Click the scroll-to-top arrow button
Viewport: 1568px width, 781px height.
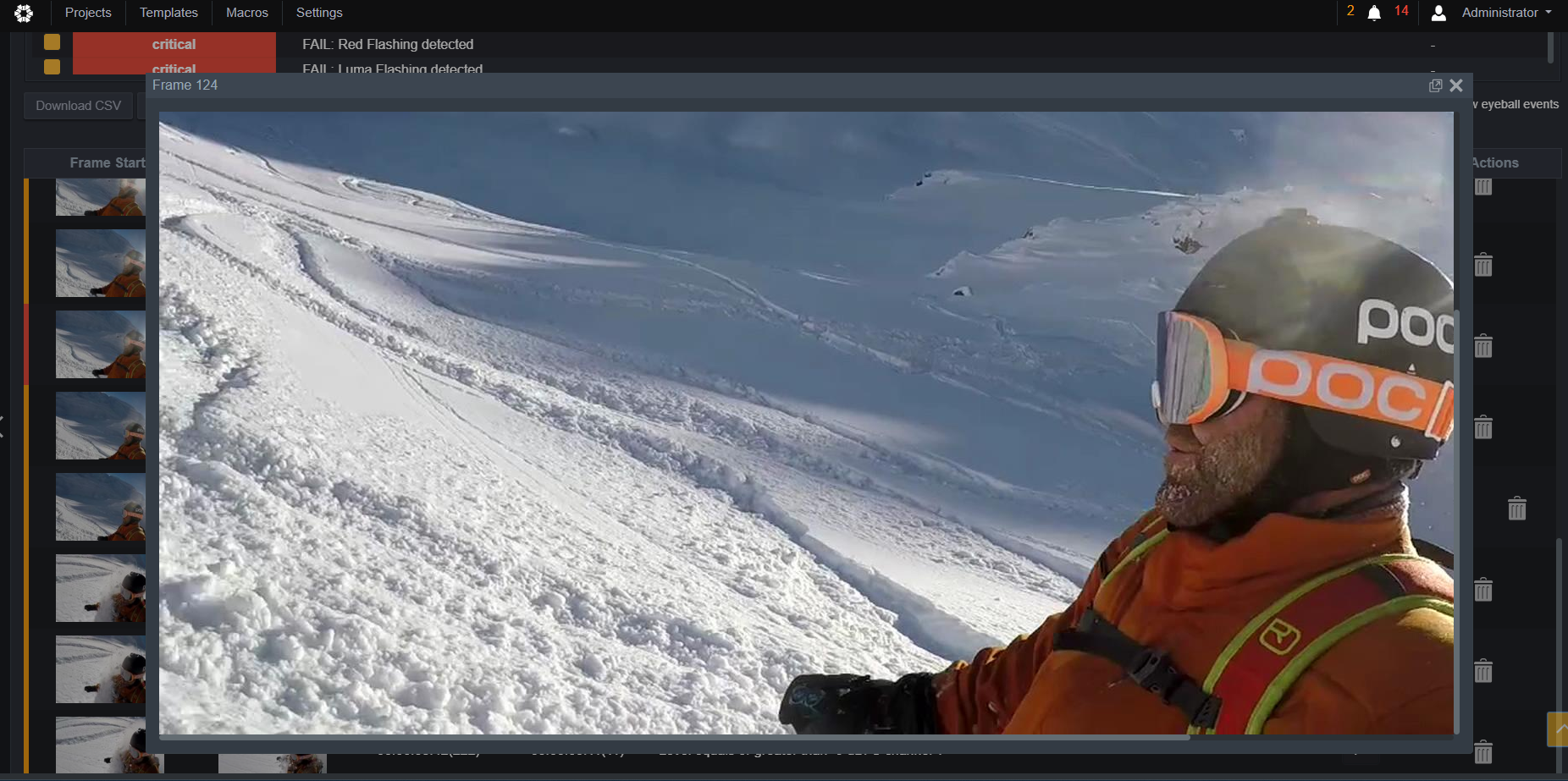click(1558, 729)
